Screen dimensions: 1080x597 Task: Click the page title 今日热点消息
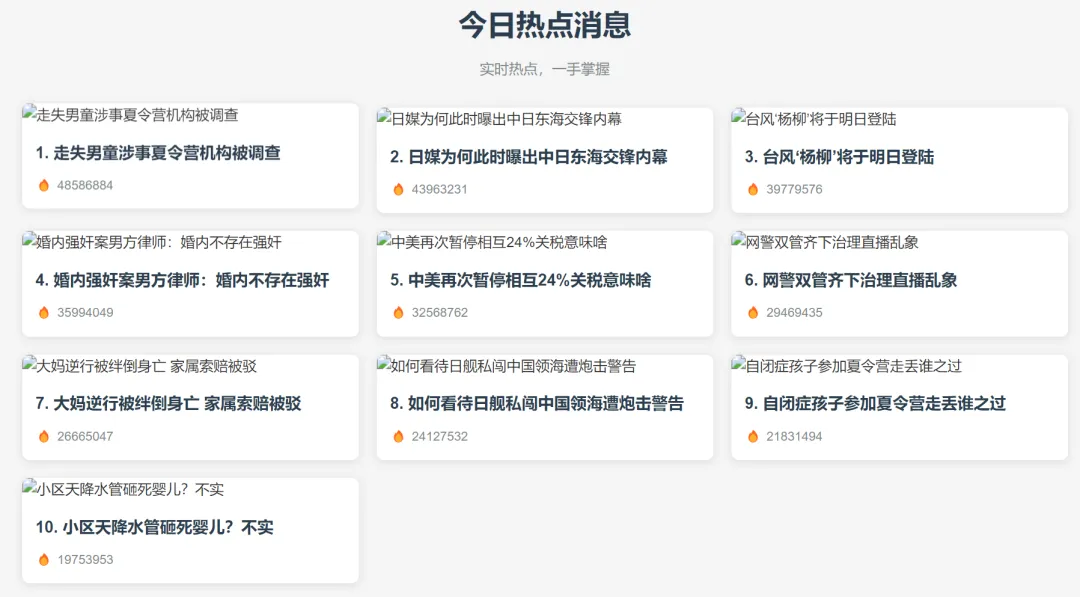coord(545,25)
